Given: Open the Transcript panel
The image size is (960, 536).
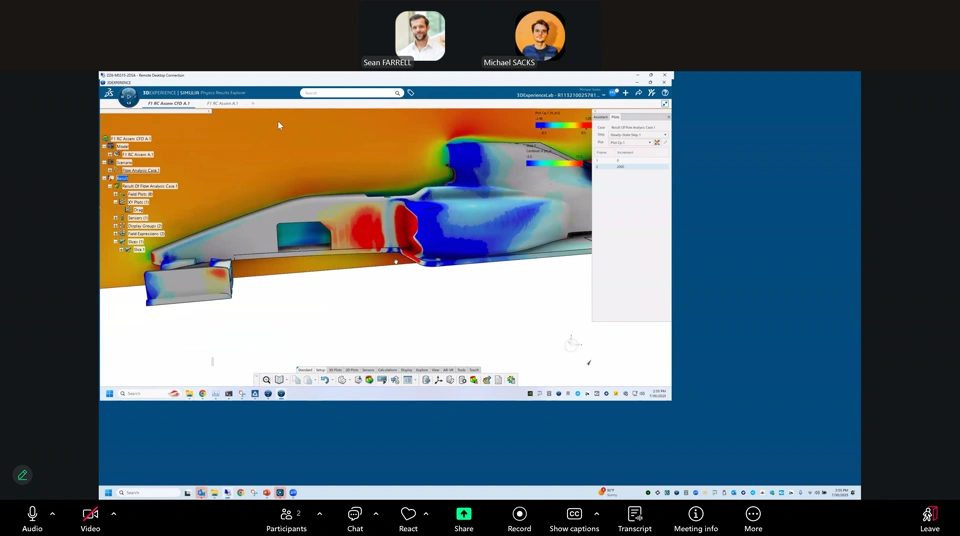Looking at the screenshot, I should pyautogui.click(x=634, y=518).
